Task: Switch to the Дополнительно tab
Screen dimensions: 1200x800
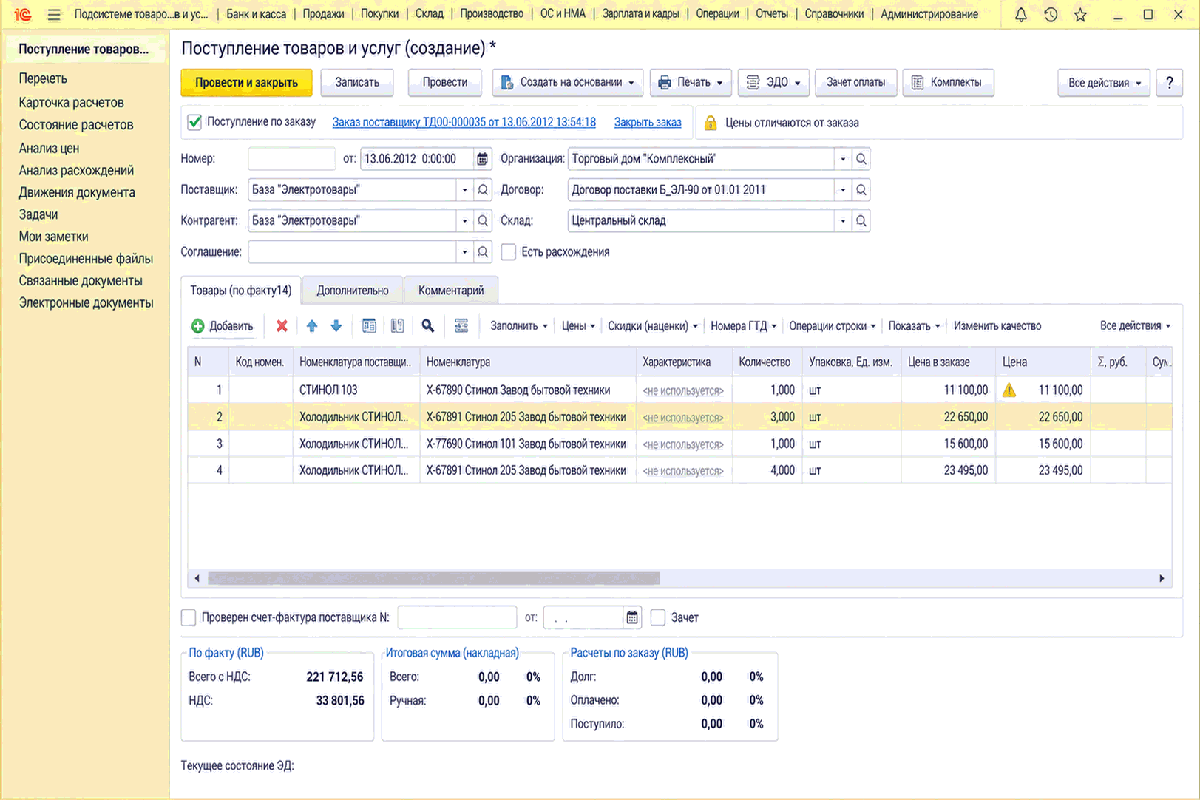Action: pos(352,290)
